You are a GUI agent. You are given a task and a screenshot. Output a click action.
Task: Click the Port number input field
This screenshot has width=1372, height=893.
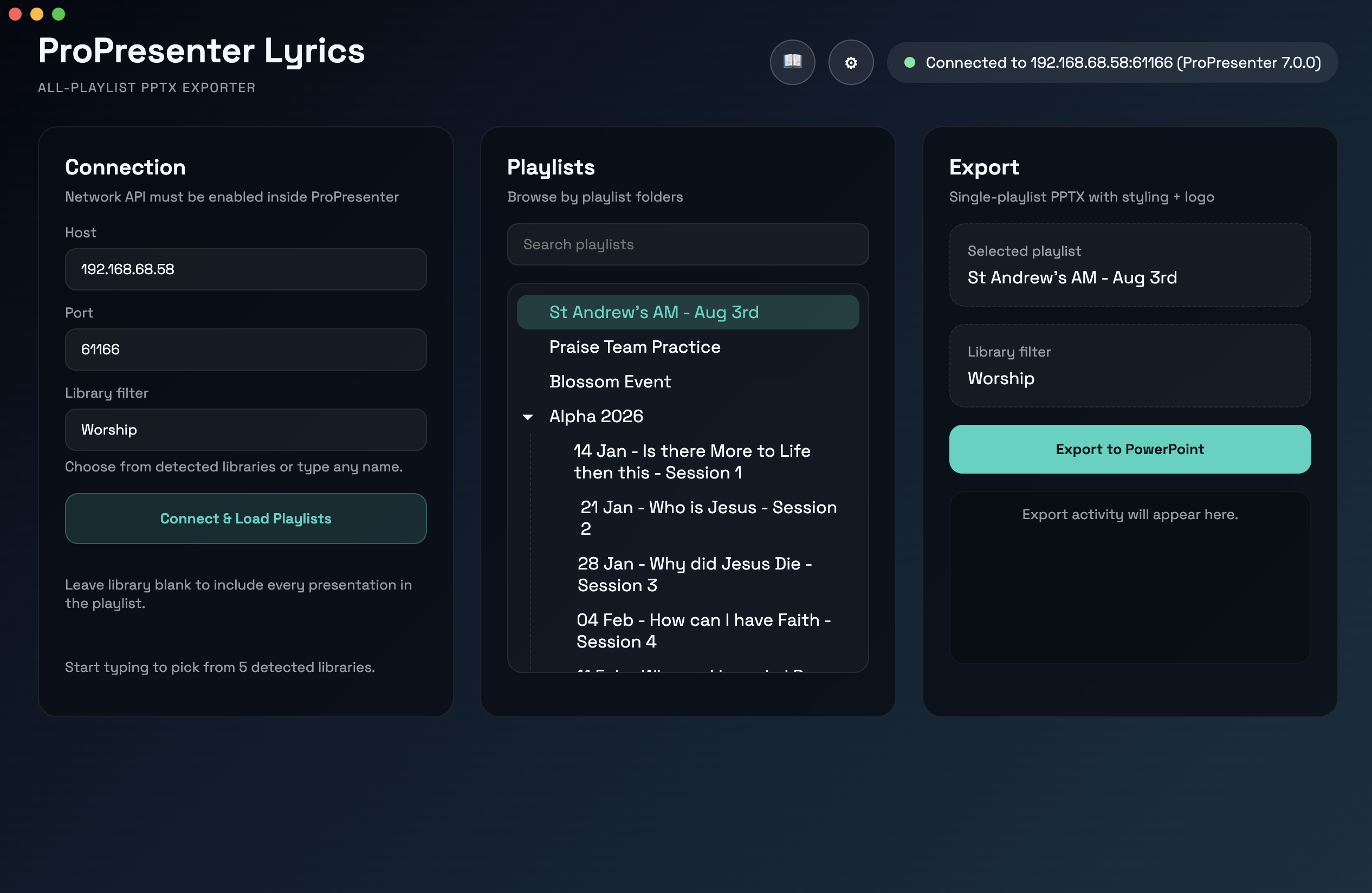coord(245,349)
